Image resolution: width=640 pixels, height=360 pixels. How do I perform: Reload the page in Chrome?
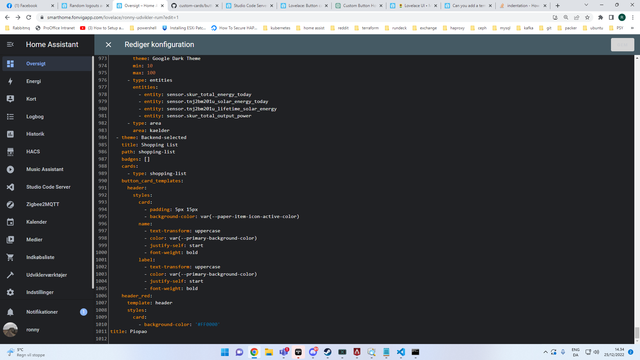pyautogui.click(x=29, y=18)
